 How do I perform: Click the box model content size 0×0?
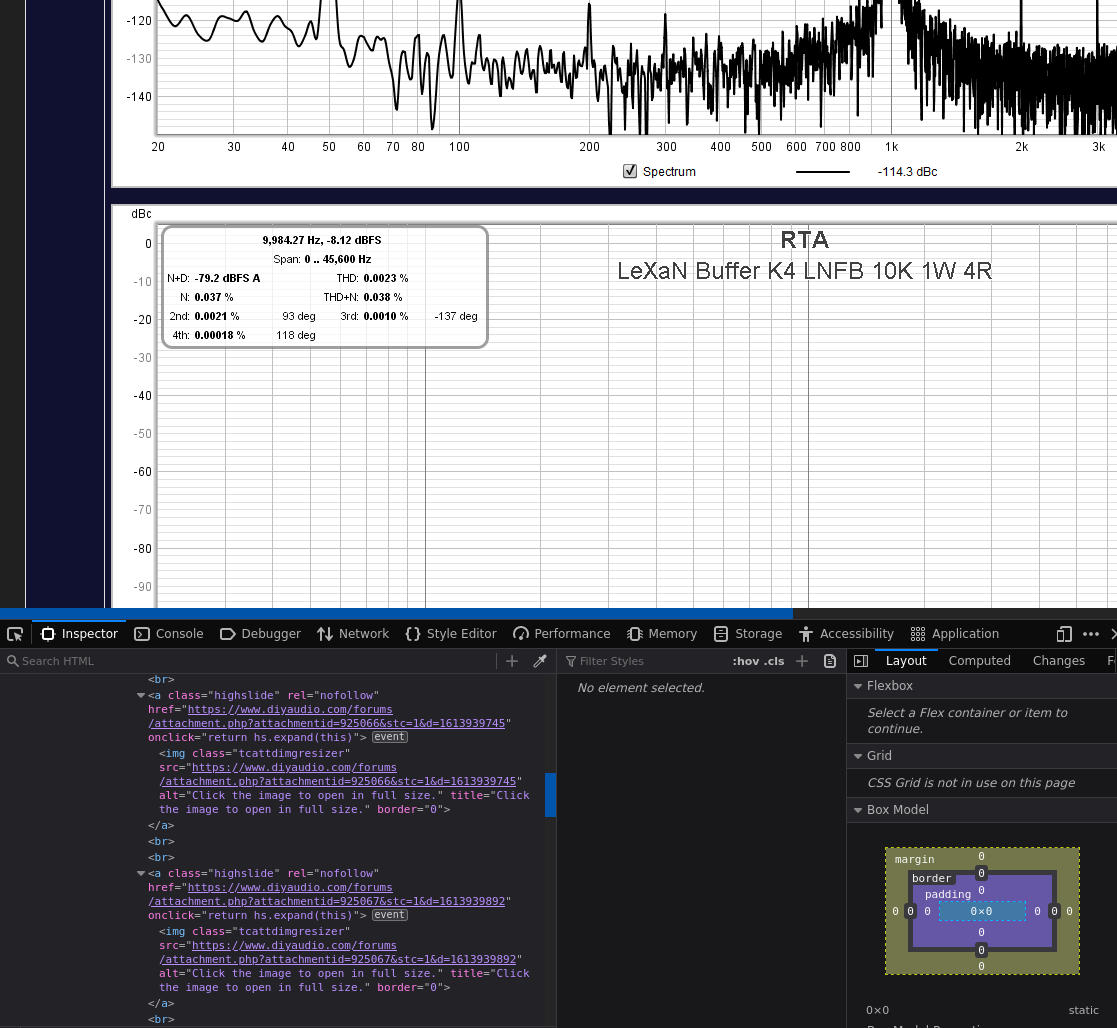tap(981, 911)
